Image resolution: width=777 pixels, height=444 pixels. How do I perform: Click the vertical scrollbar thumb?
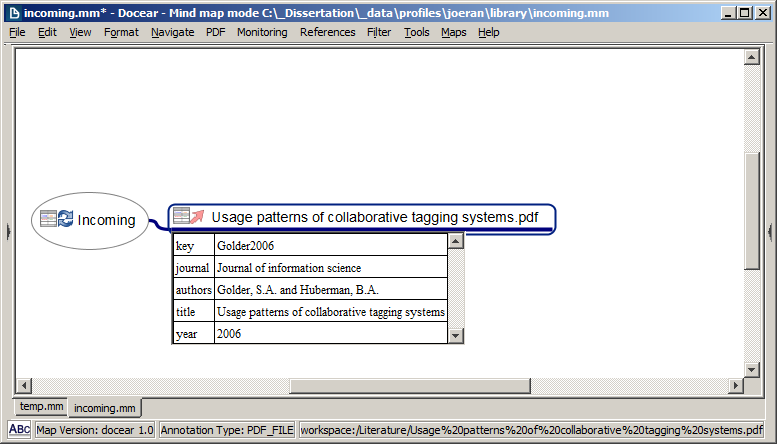click(752, 212)
